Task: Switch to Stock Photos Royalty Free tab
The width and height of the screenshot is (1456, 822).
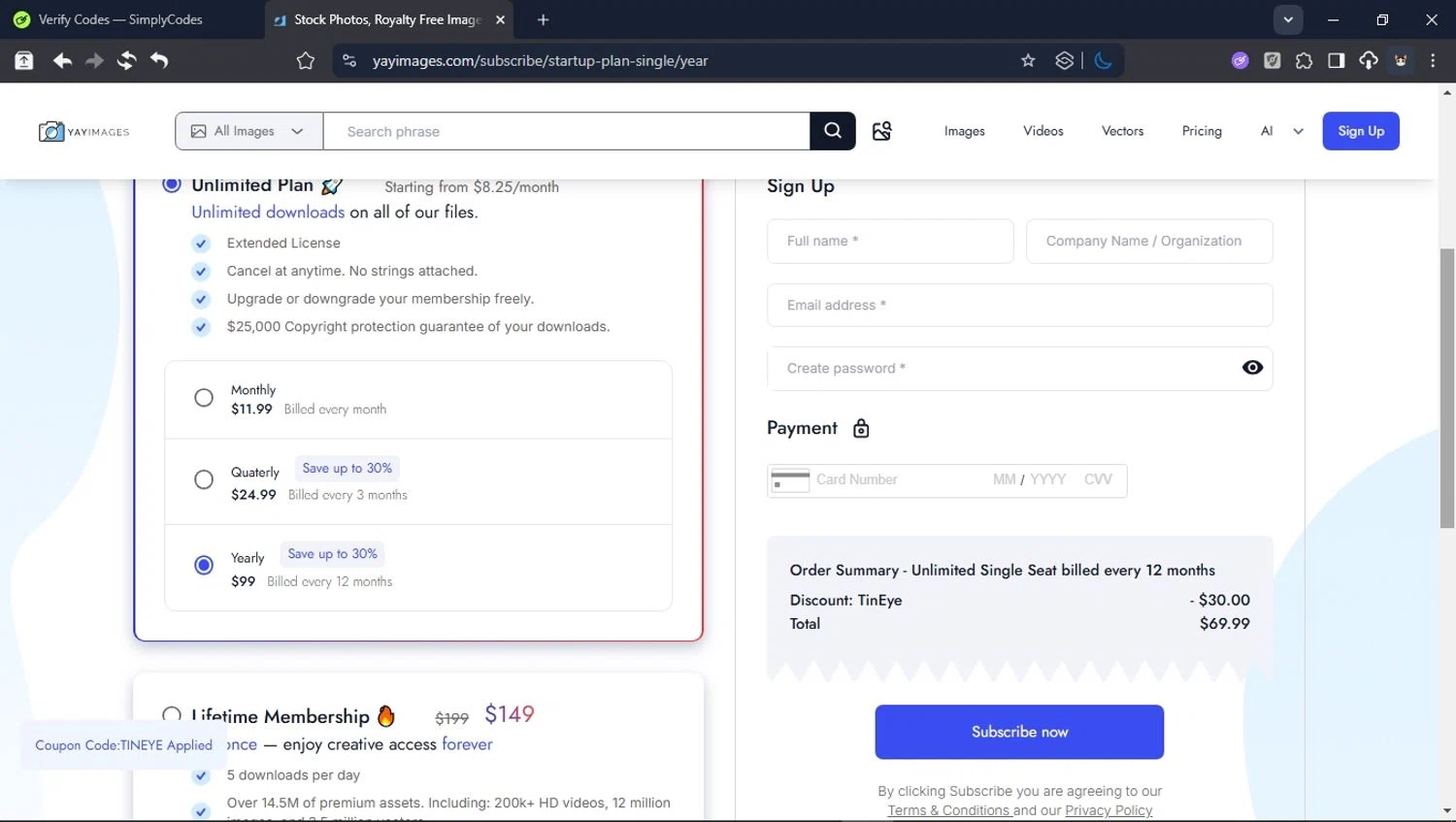Action: point(390,19)
